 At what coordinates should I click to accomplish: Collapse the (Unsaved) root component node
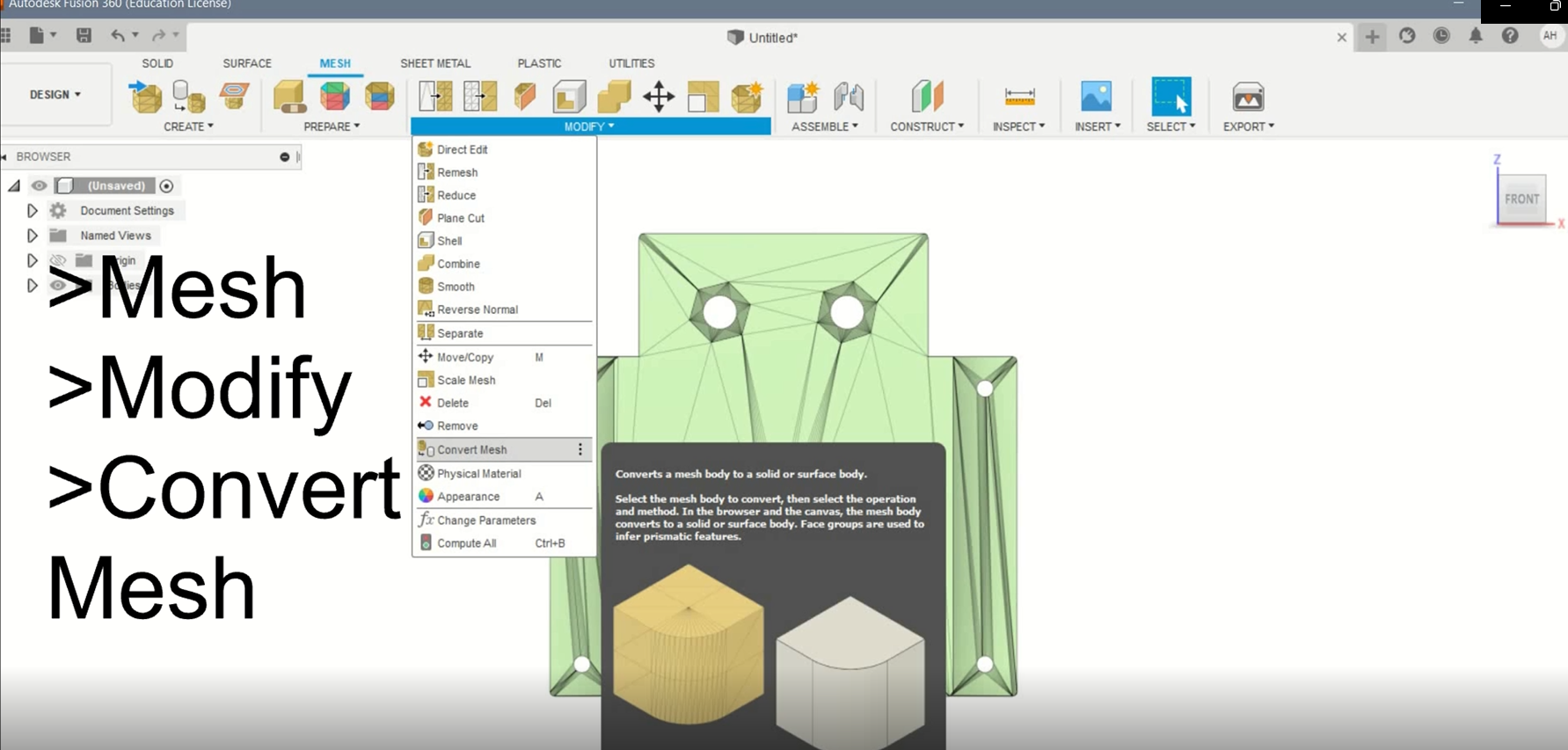[x=14, y=186]
